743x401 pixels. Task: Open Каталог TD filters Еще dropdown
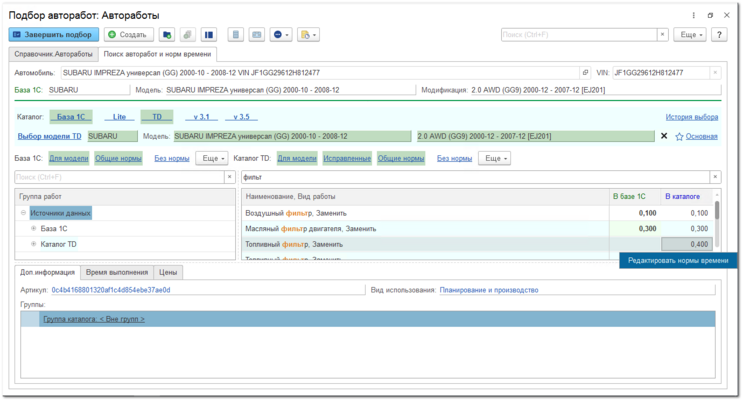click(494, 158)
